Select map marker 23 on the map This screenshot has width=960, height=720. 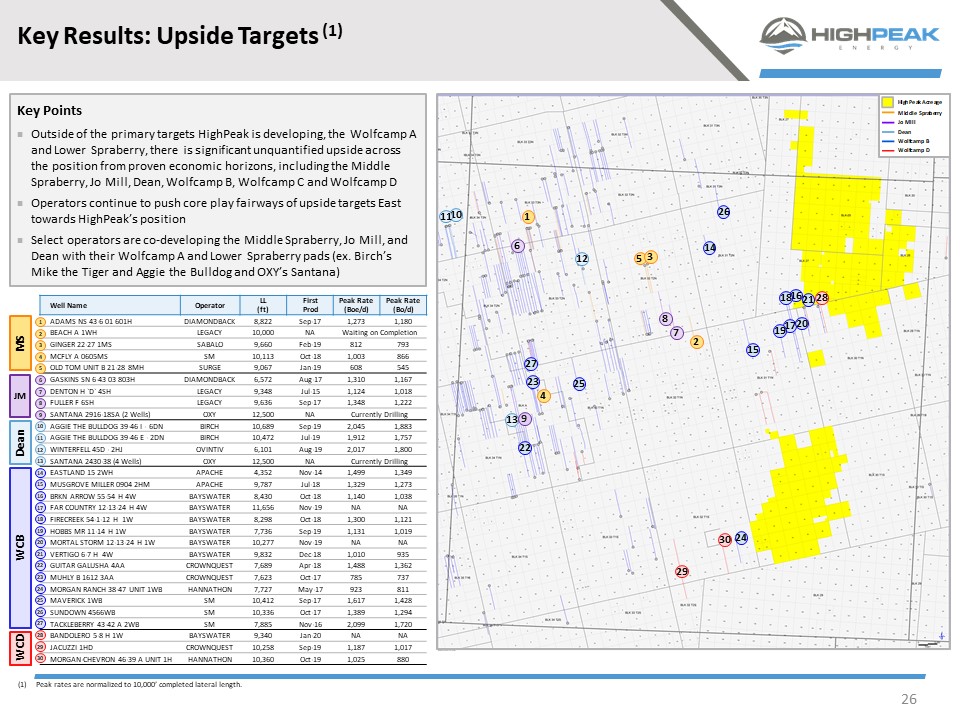point(533,382)
